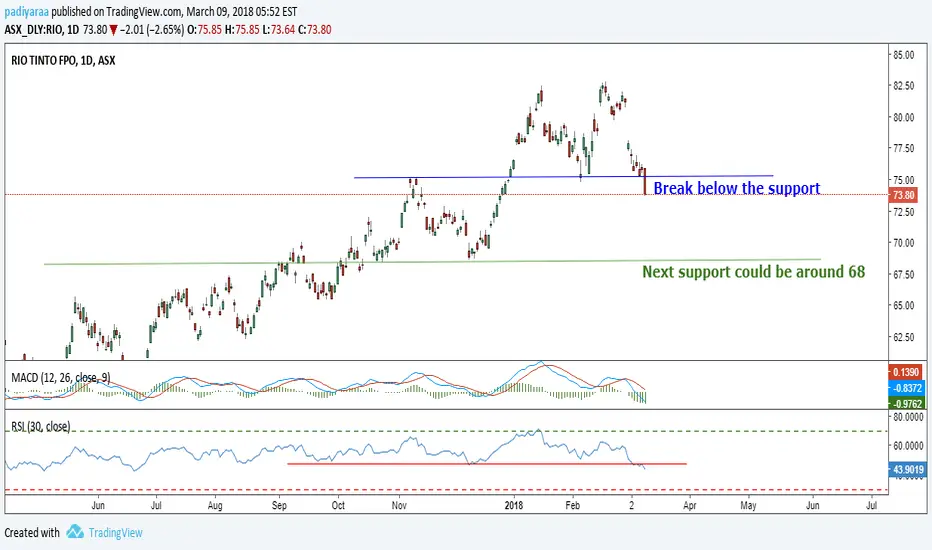Click the low value L:73.64
932x550 pixels.
[279, 30]
